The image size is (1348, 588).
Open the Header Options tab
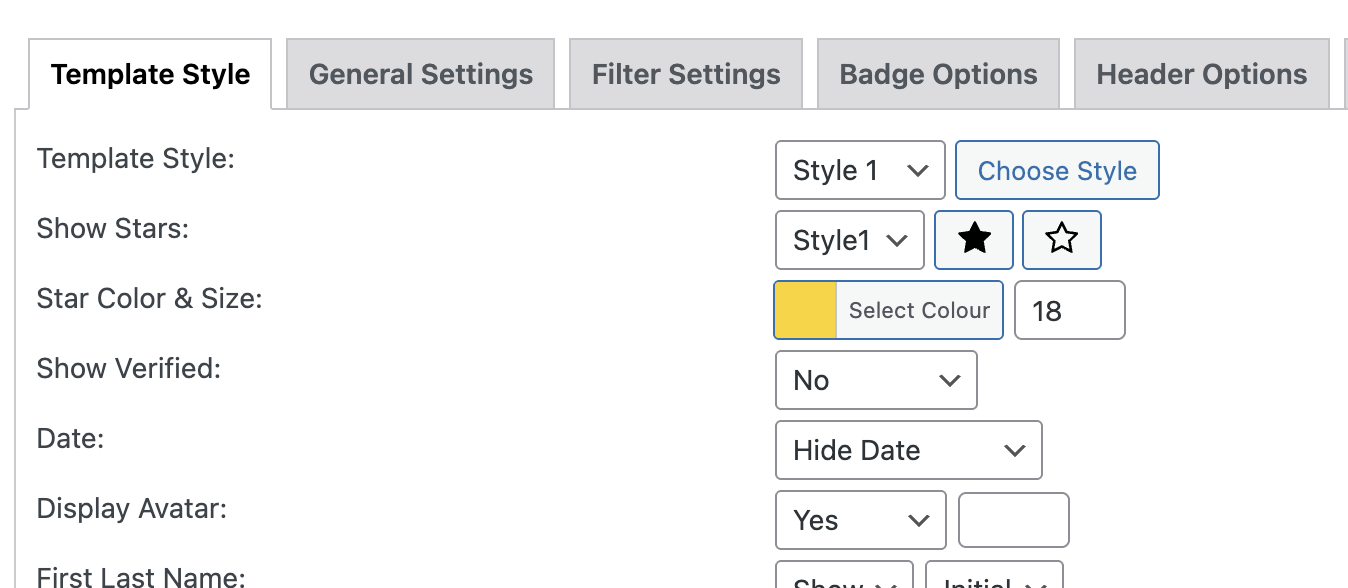[x=1202, y=74]
